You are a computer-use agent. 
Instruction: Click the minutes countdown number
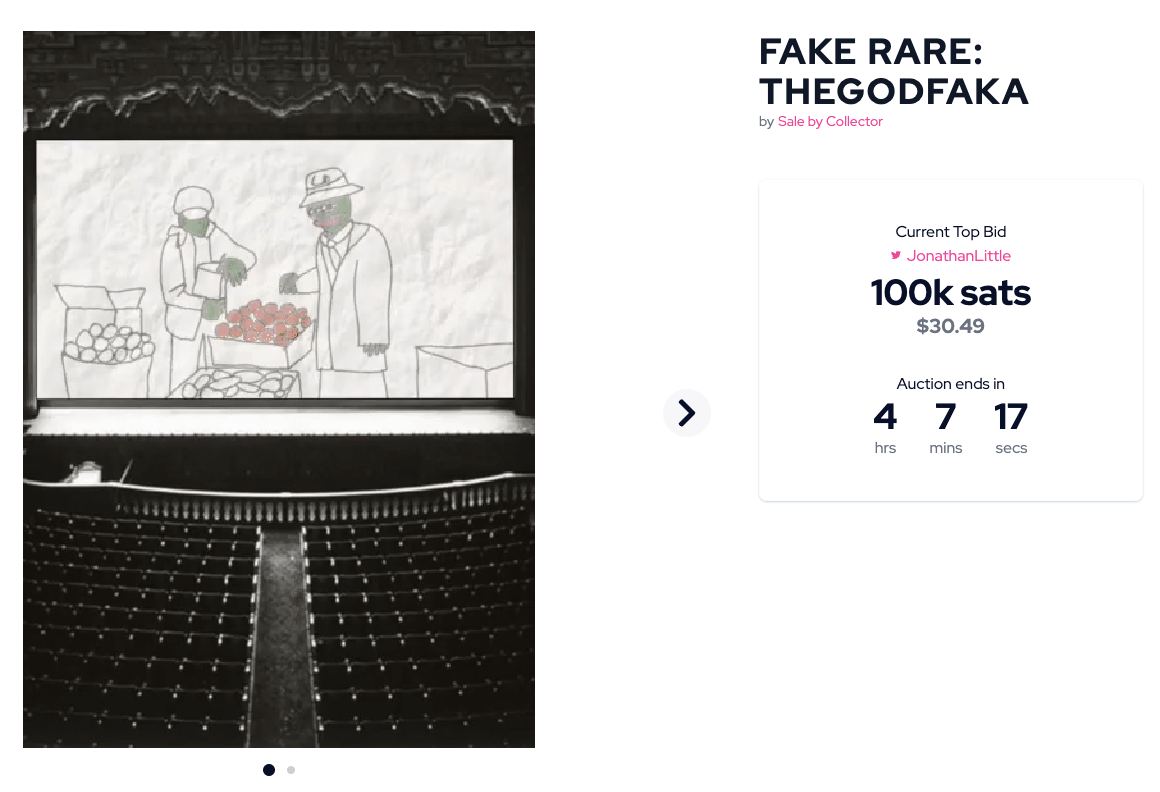tap(945, 417)
